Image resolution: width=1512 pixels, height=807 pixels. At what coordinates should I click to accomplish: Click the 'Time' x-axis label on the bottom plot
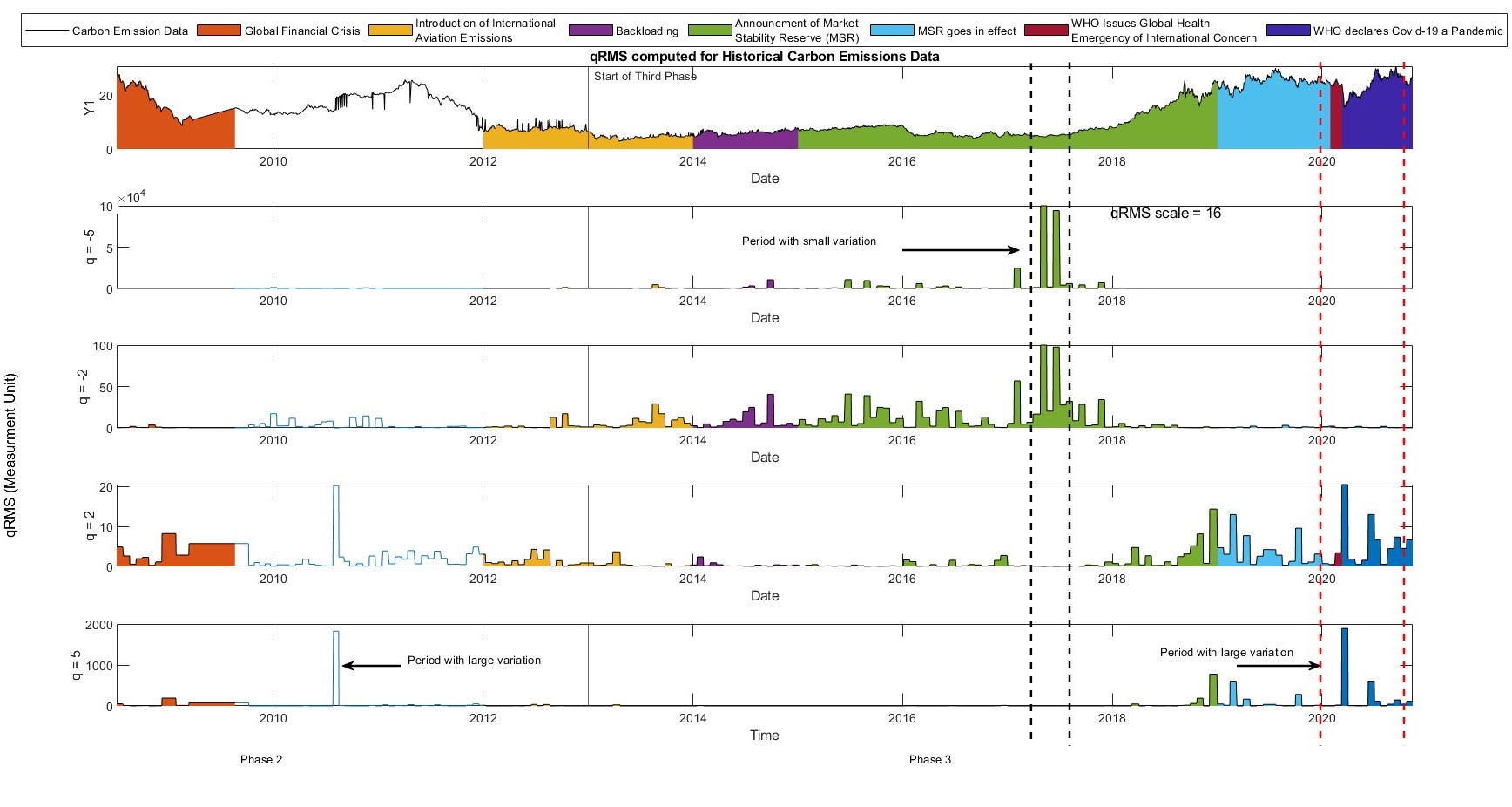[764, 736]
